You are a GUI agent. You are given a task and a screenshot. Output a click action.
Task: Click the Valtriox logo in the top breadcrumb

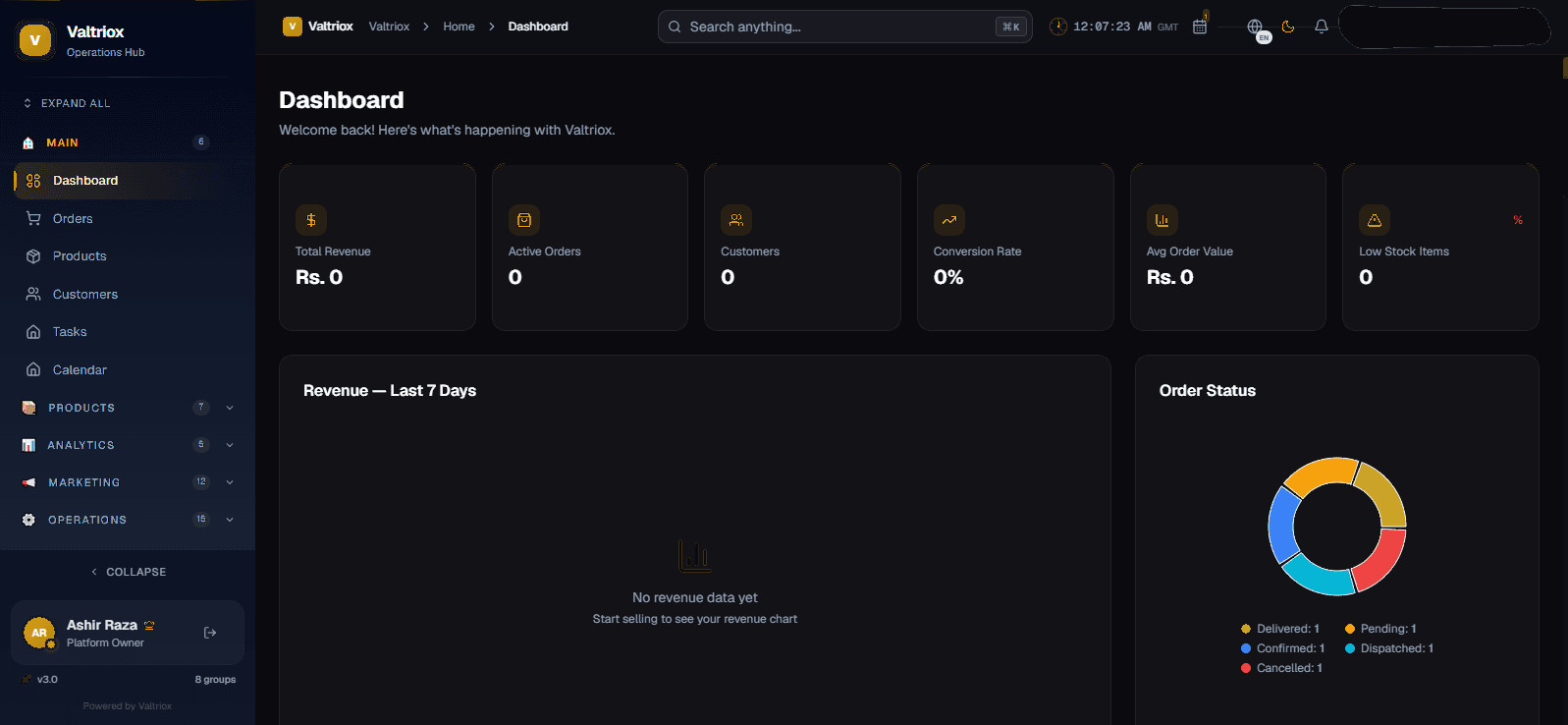pos(292,27)
